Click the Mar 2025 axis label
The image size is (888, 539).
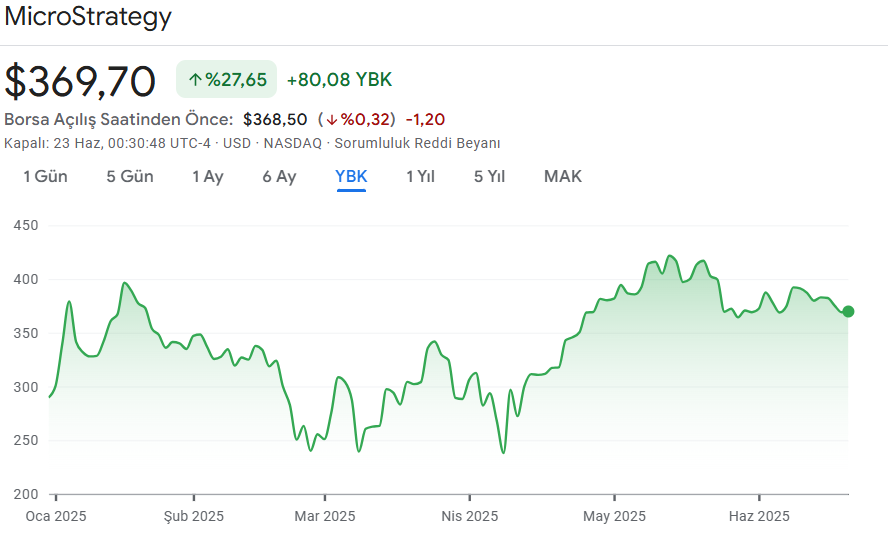pos(325,516)
